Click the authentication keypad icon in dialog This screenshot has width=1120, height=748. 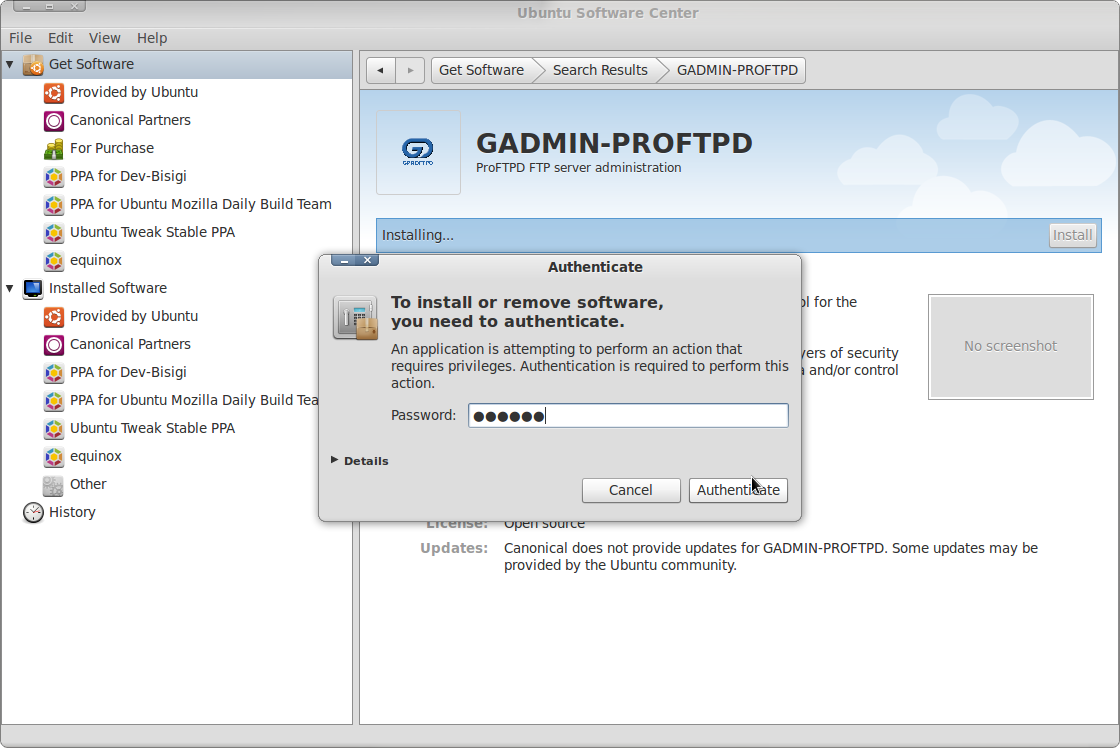point(355,317)
